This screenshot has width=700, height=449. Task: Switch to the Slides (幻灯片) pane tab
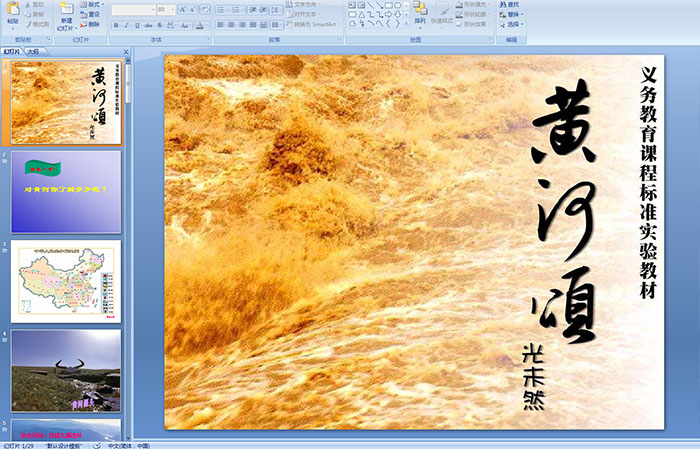12,52
